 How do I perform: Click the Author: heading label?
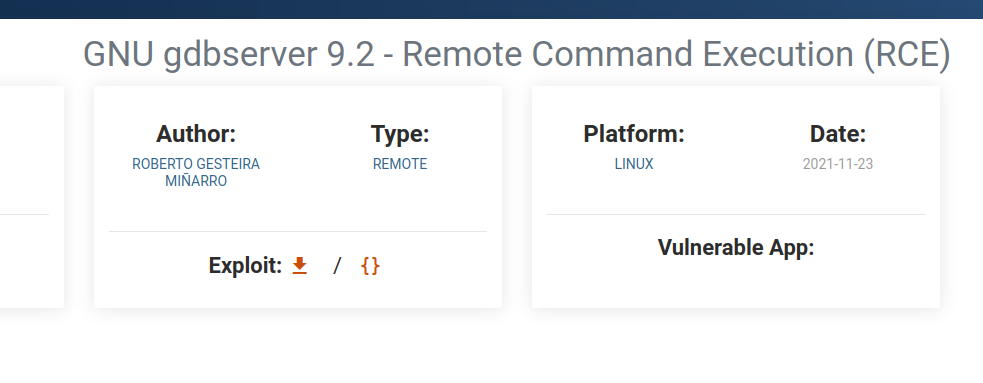196,134
